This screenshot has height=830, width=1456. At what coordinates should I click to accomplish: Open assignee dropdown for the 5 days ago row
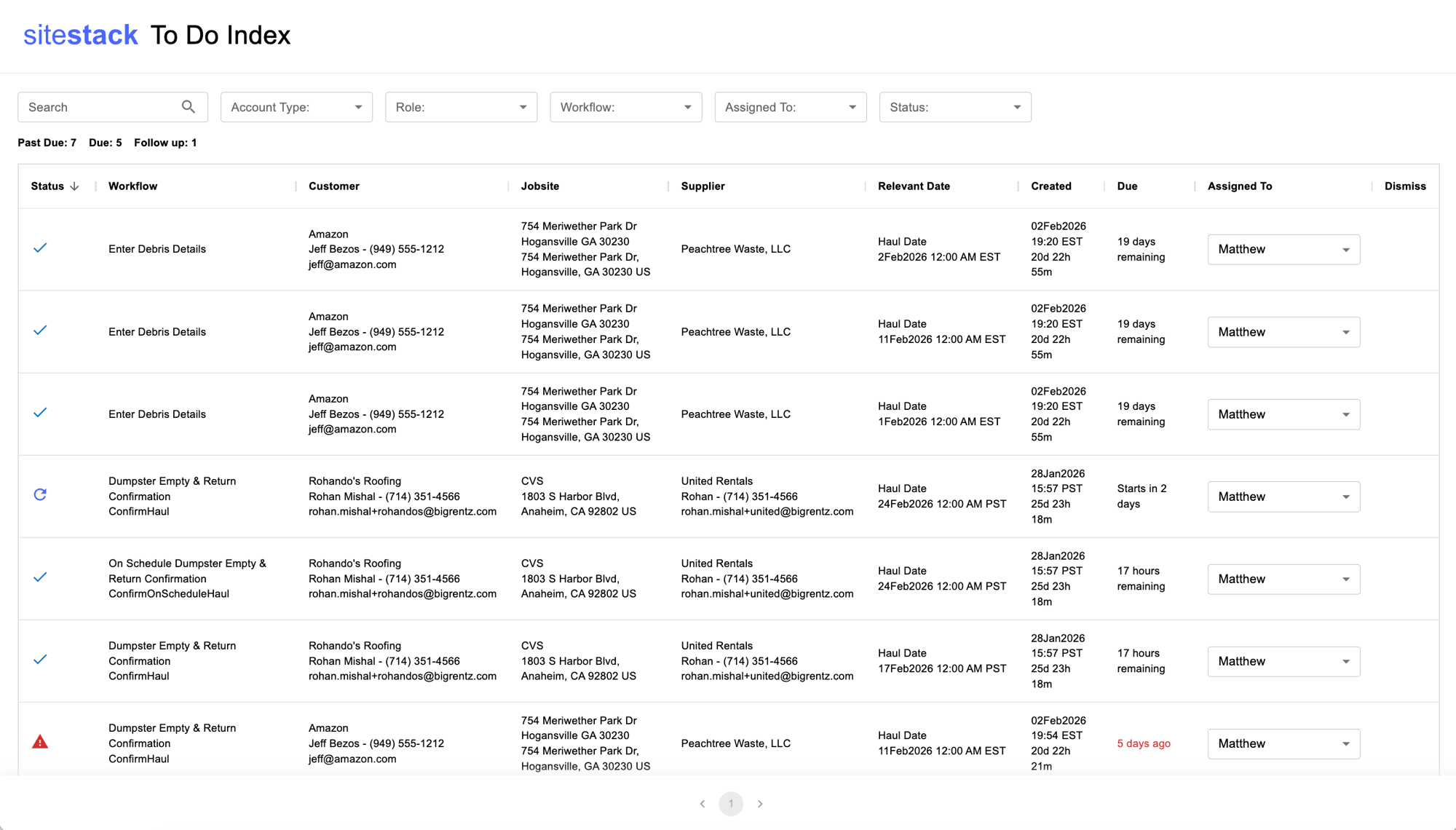click(x=1283, y=744)
